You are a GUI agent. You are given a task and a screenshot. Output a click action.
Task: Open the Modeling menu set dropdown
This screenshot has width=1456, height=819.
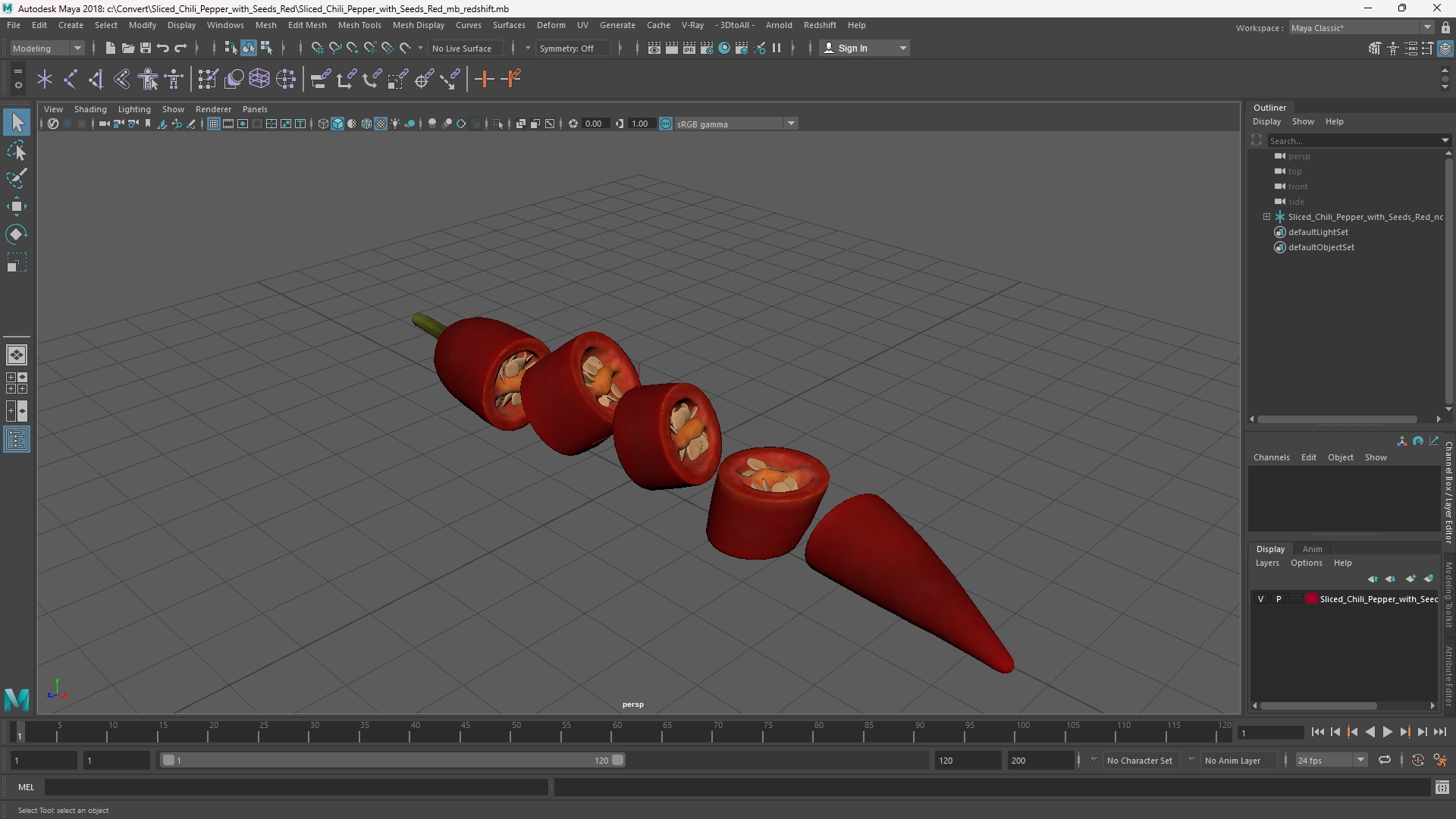pos(47,49)
